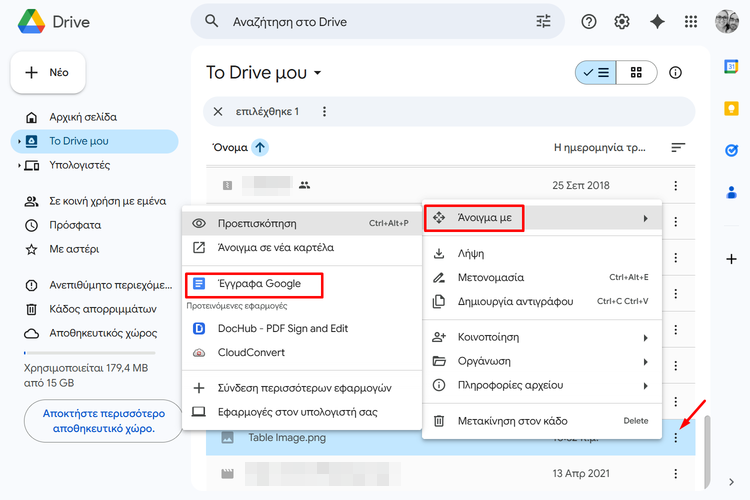Open 'Με αστέρι' in sidebar
Image resolution: width=750 pixels, height=500 pixels.
point(94,249)
